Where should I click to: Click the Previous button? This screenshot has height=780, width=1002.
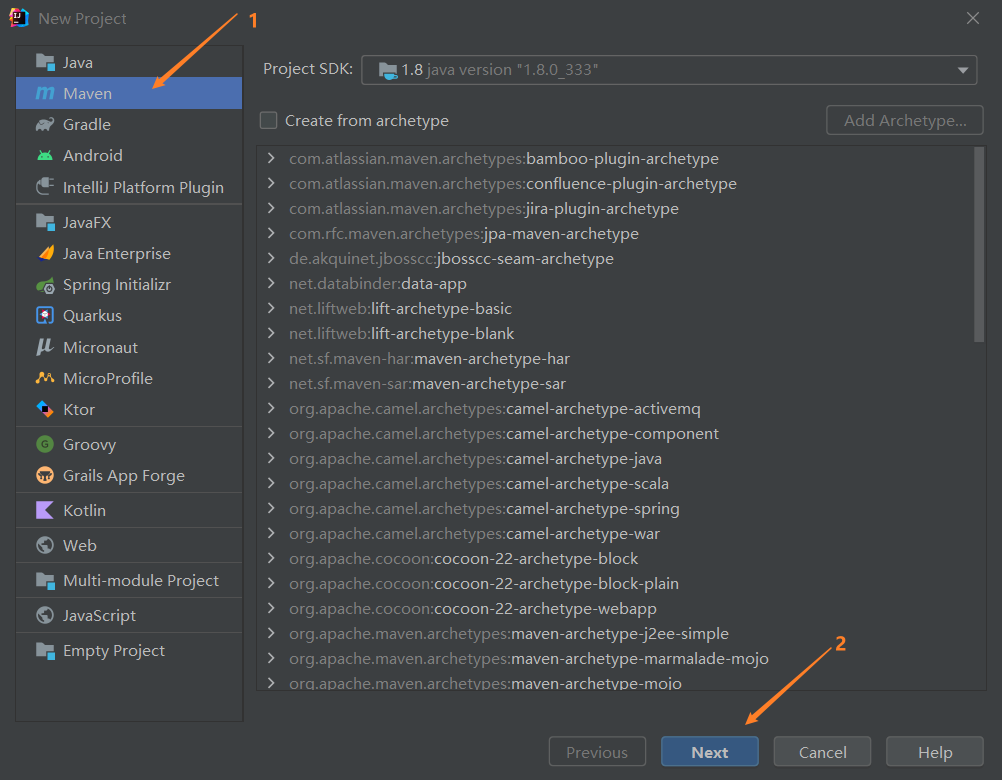597,752
